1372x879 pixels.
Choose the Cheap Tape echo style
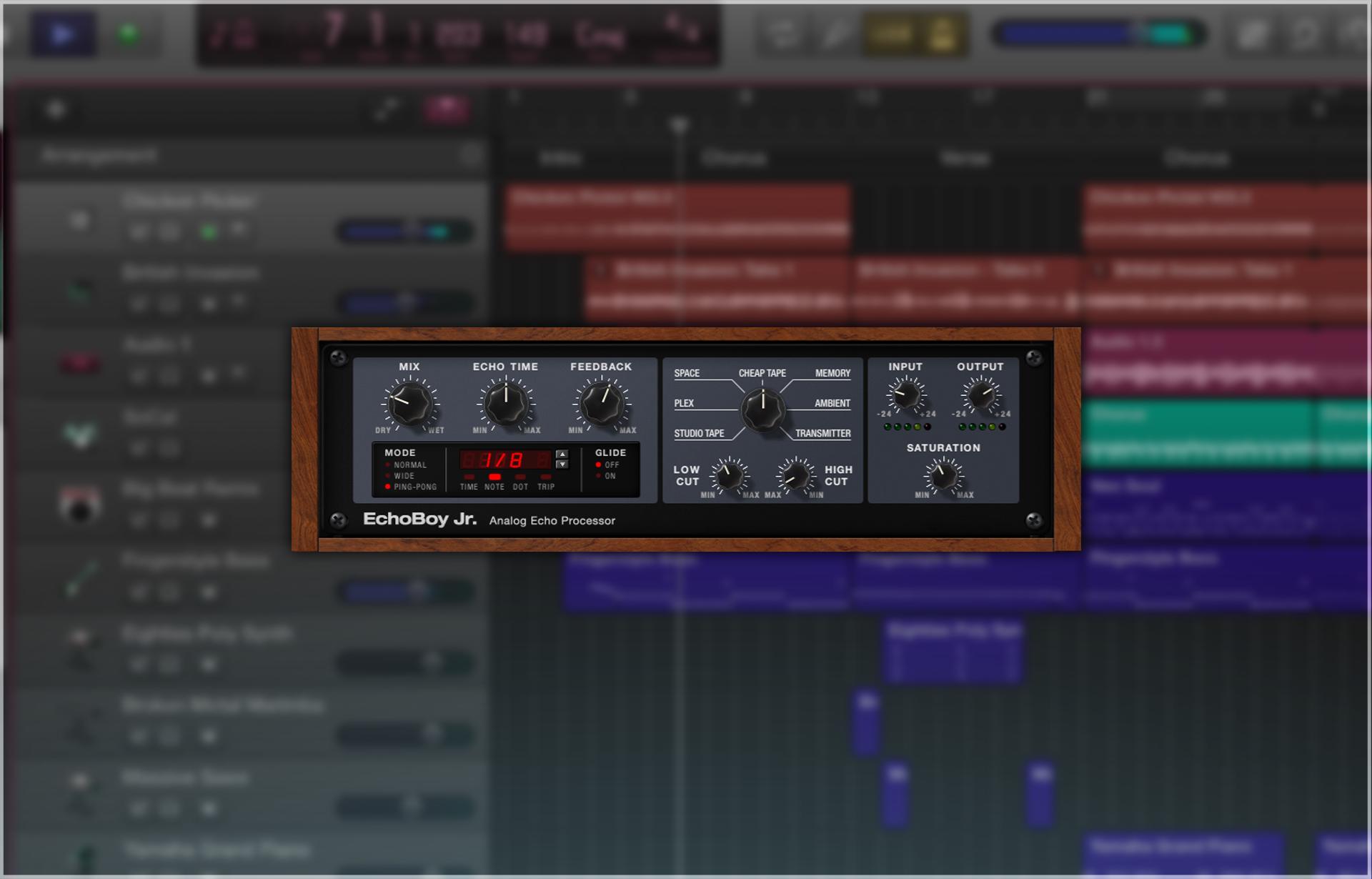click(762, 373)
